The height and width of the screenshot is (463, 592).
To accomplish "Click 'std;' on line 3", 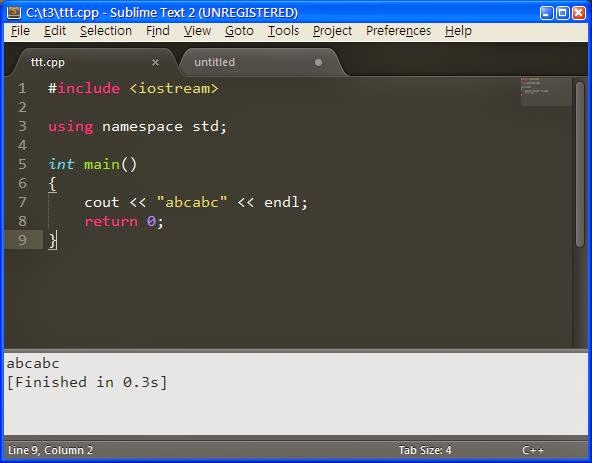I will [x=210, y=126].
